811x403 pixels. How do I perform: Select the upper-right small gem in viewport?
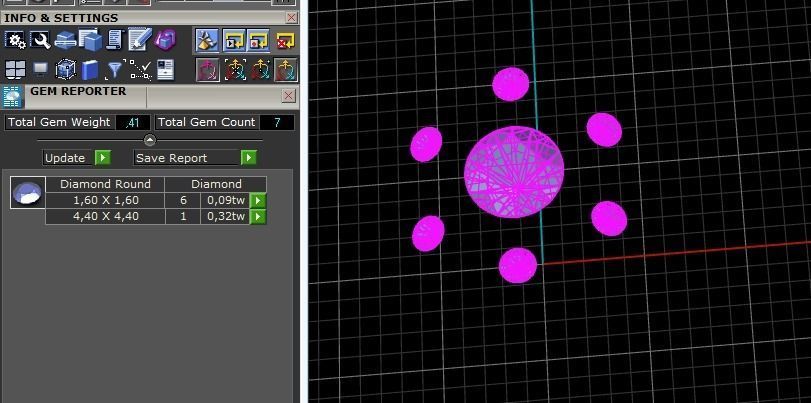604,130
